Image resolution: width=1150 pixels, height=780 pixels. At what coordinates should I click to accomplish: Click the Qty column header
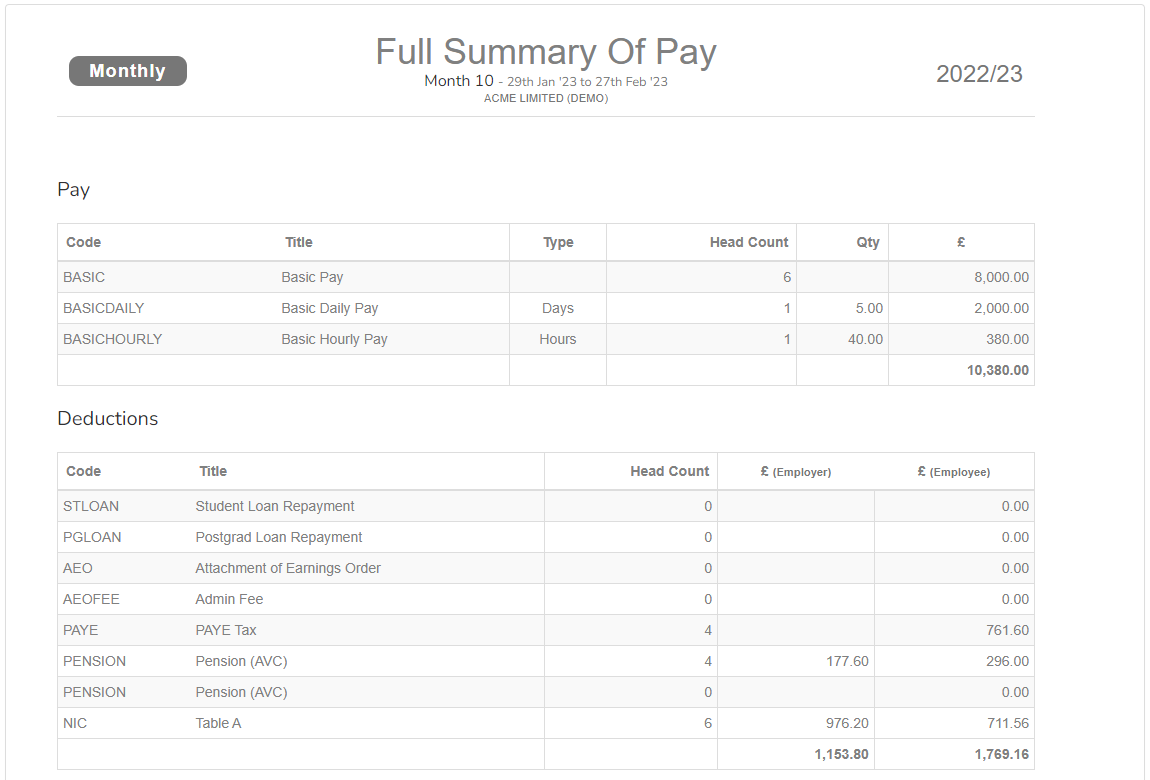tap(867, 242)
